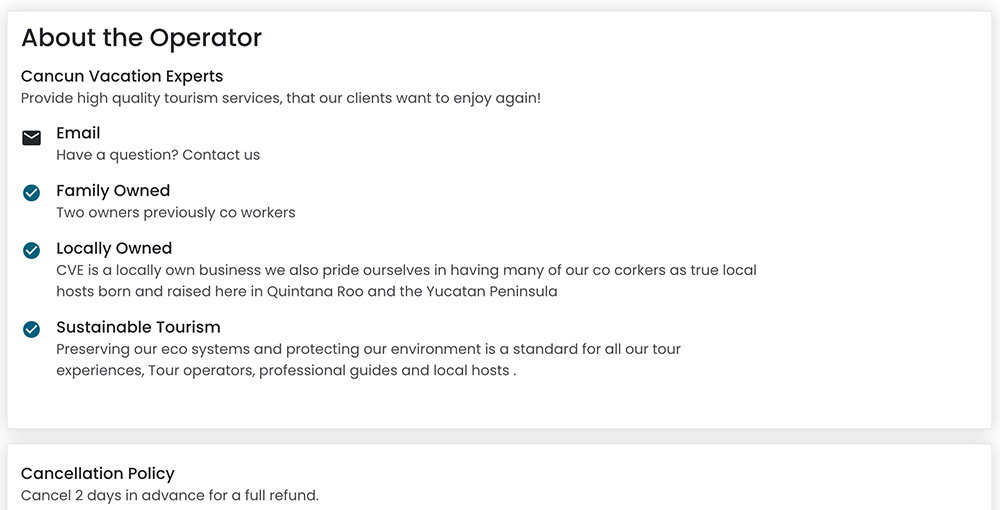Click the line mentioning Quintana Roo and Yucatan
The height and width of the screenshot is (510, 1000).
tap(307, 292)
